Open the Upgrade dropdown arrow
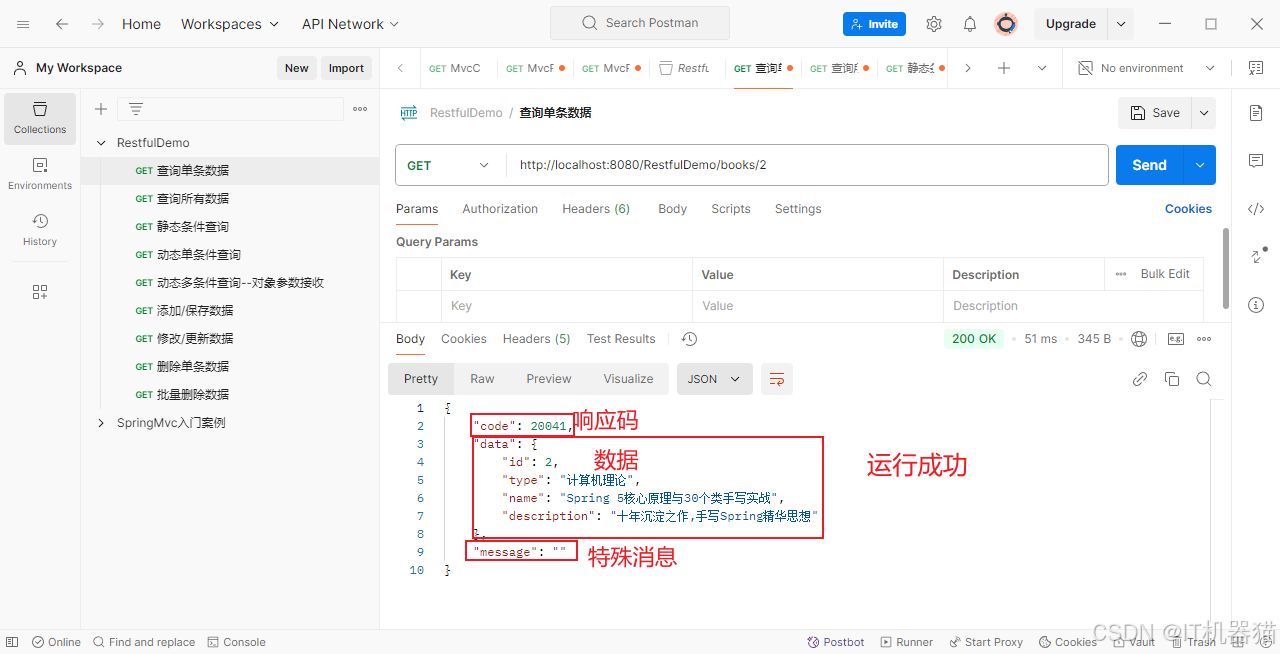Viewport: 1280px width, 654px height. pyautogui.click(x=1121, y=24)
